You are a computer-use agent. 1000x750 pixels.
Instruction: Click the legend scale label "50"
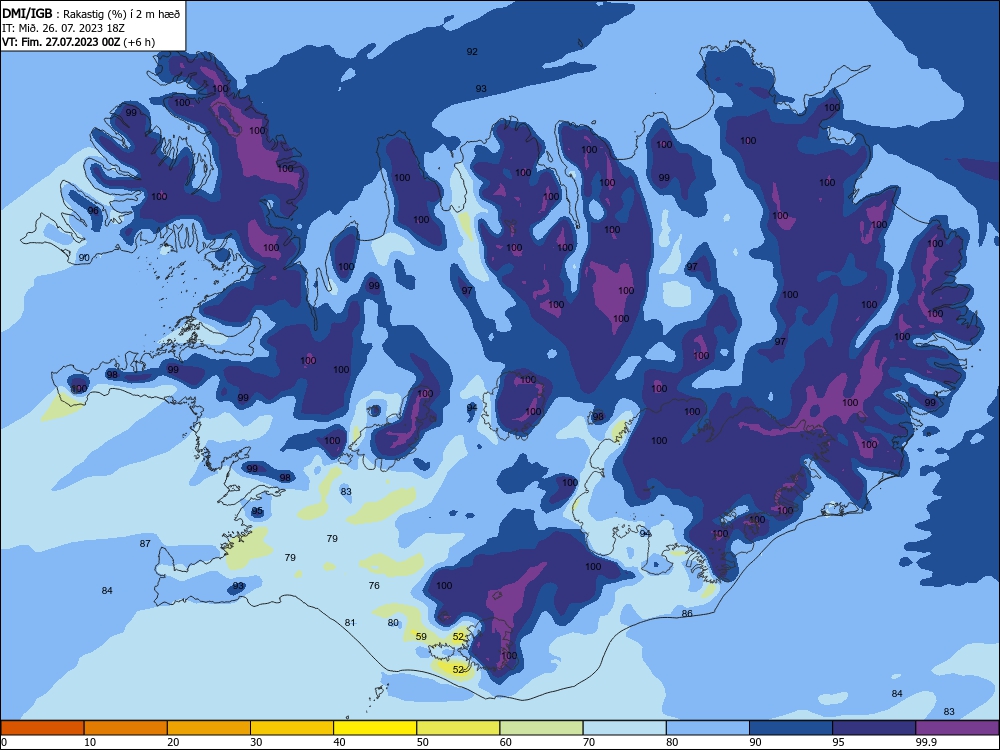click(x=423, y=742)
